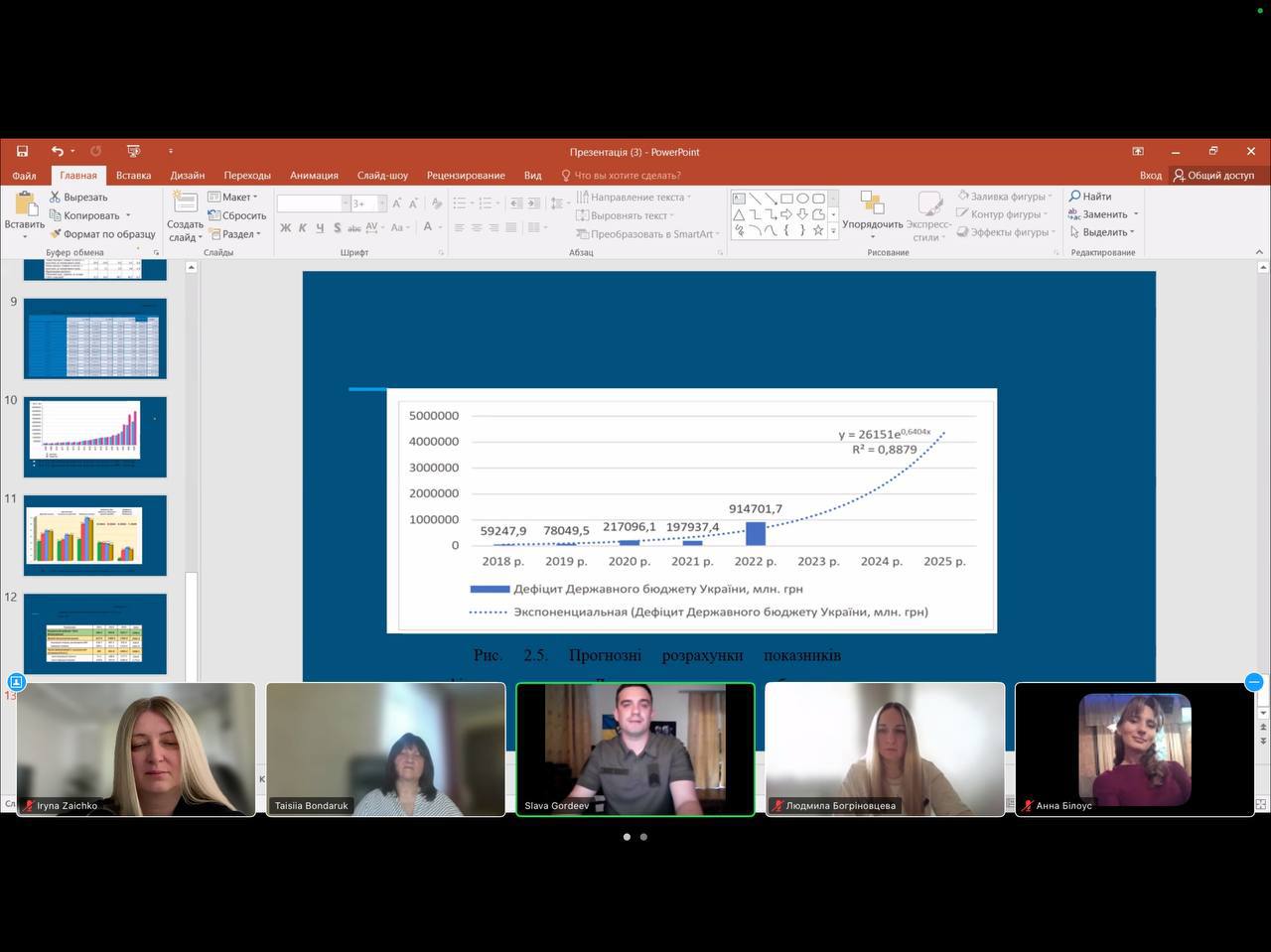Start slideshow from beginning icon in title bar

[133, 152]
